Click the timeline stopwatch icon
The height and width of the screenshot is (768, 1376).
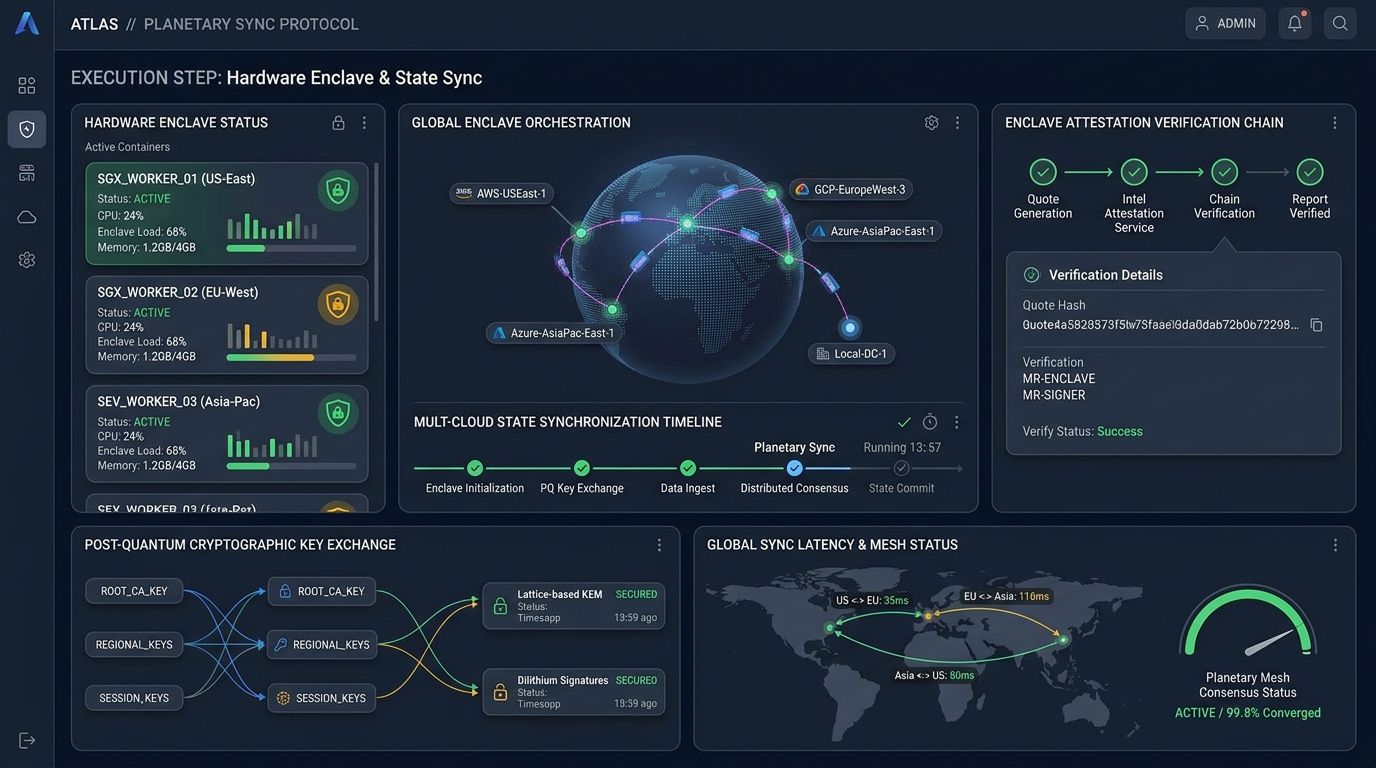(930, 422)
